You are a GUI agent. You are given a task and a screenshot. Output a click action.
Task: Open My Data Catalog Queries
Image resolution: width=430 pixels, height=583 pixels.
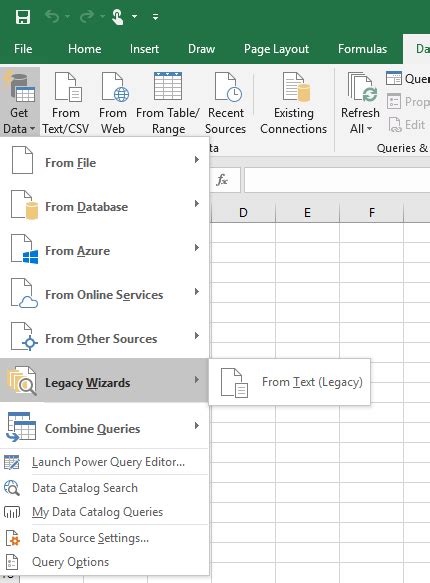coord(104,512)
